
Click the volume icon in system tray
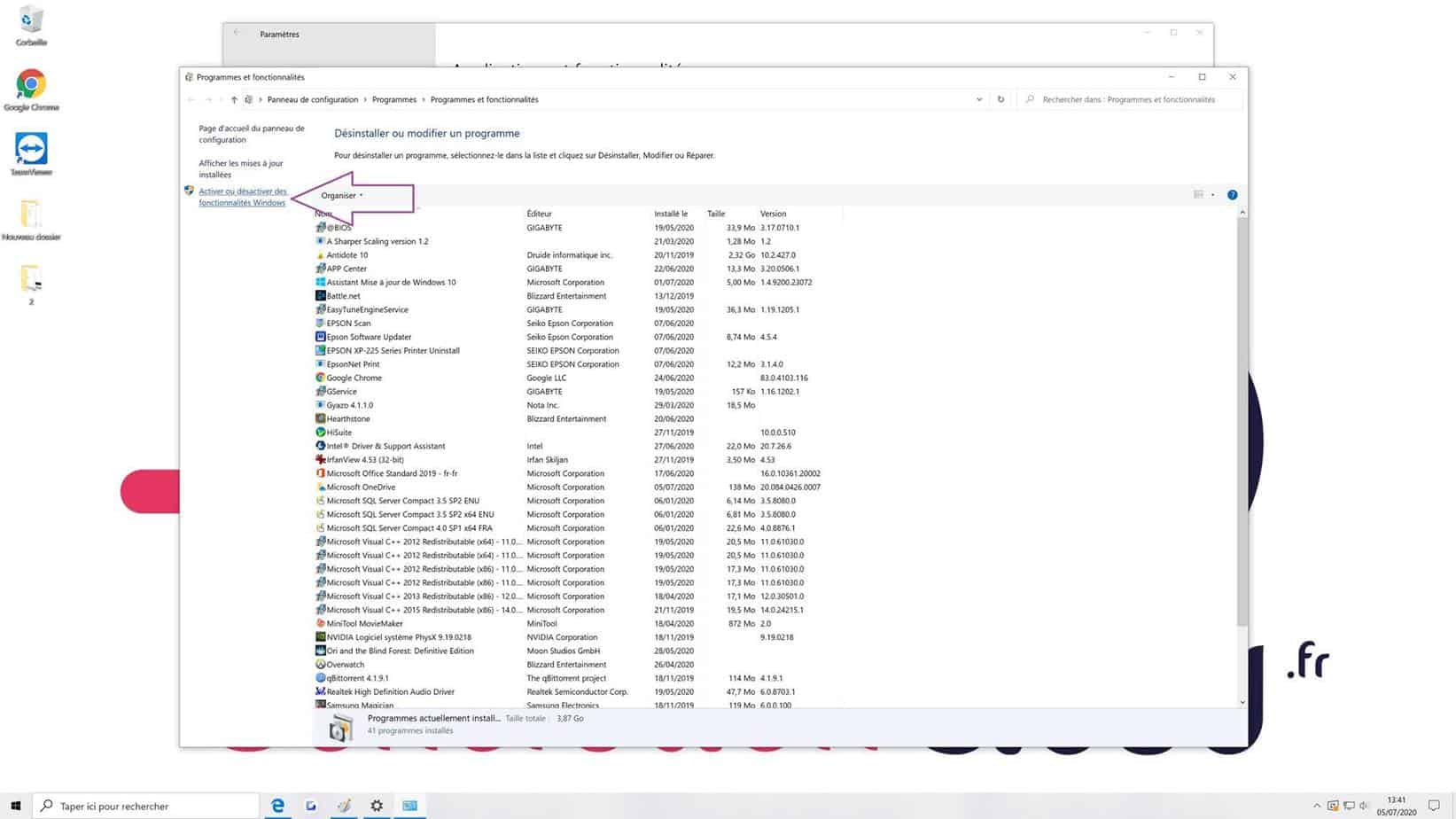[x=1364, y=806]
